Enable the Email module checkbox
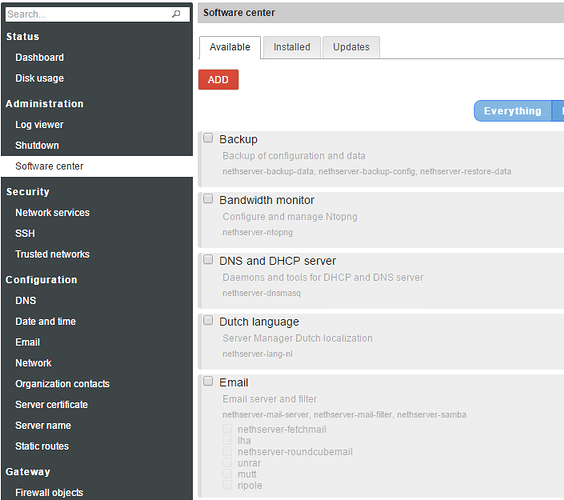 [x=208, y=381]
